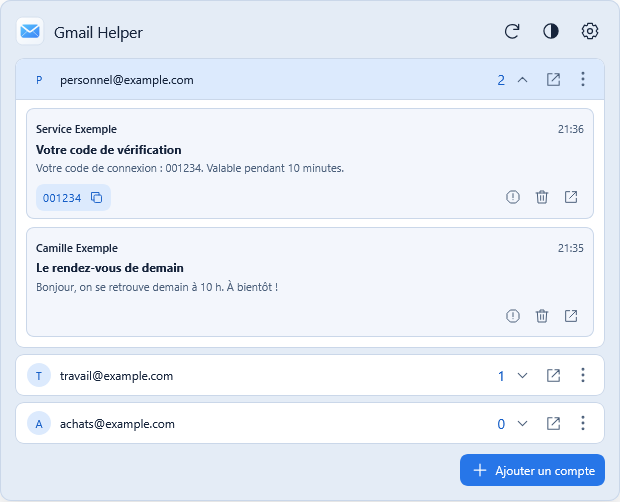620x502 pixels.
Task: Click unread count 1 for travail account
Action: pyautogui.click(x=501, y=376)
